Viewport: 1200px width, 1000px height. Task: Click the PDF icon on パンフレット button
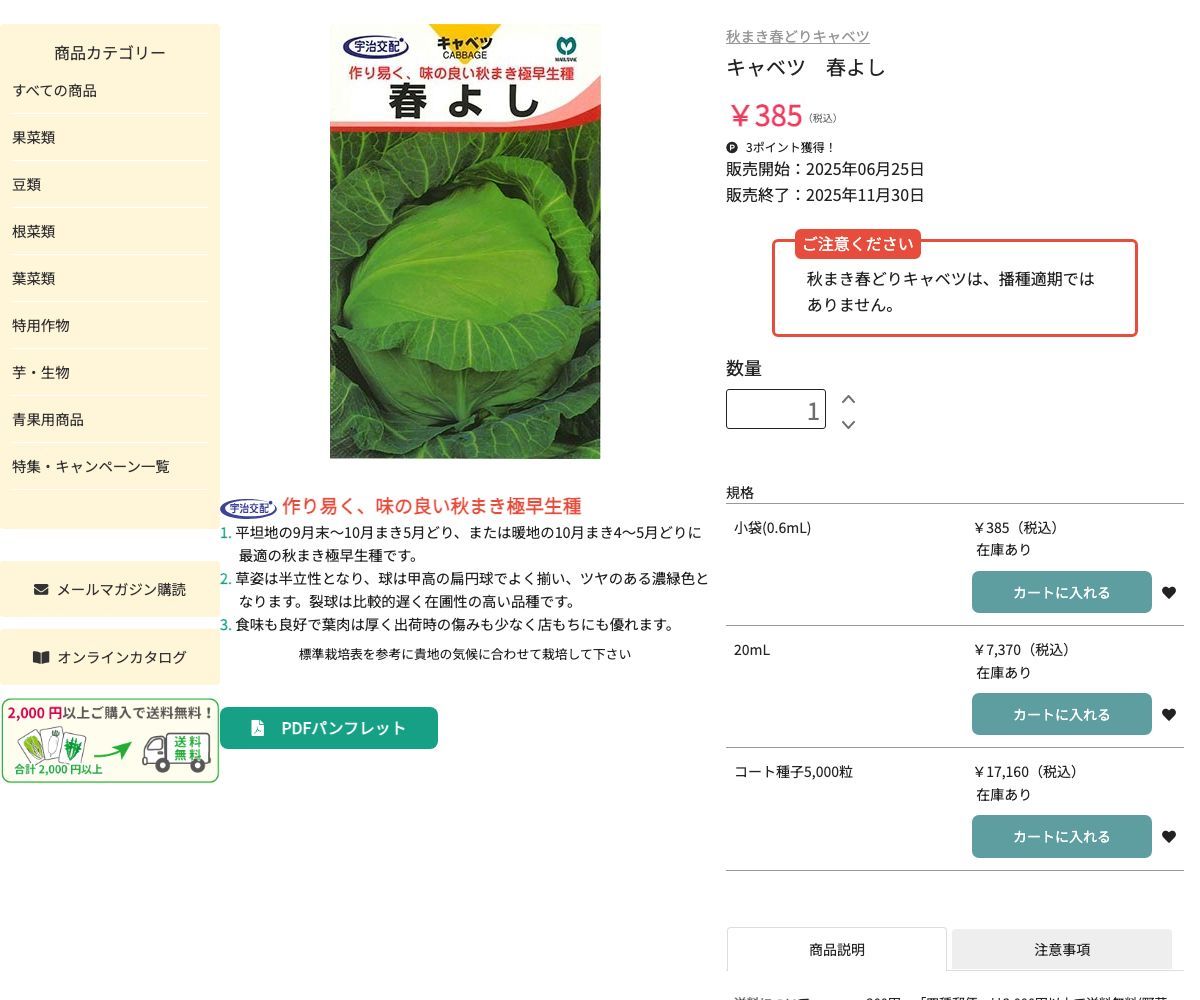(258, 728)
